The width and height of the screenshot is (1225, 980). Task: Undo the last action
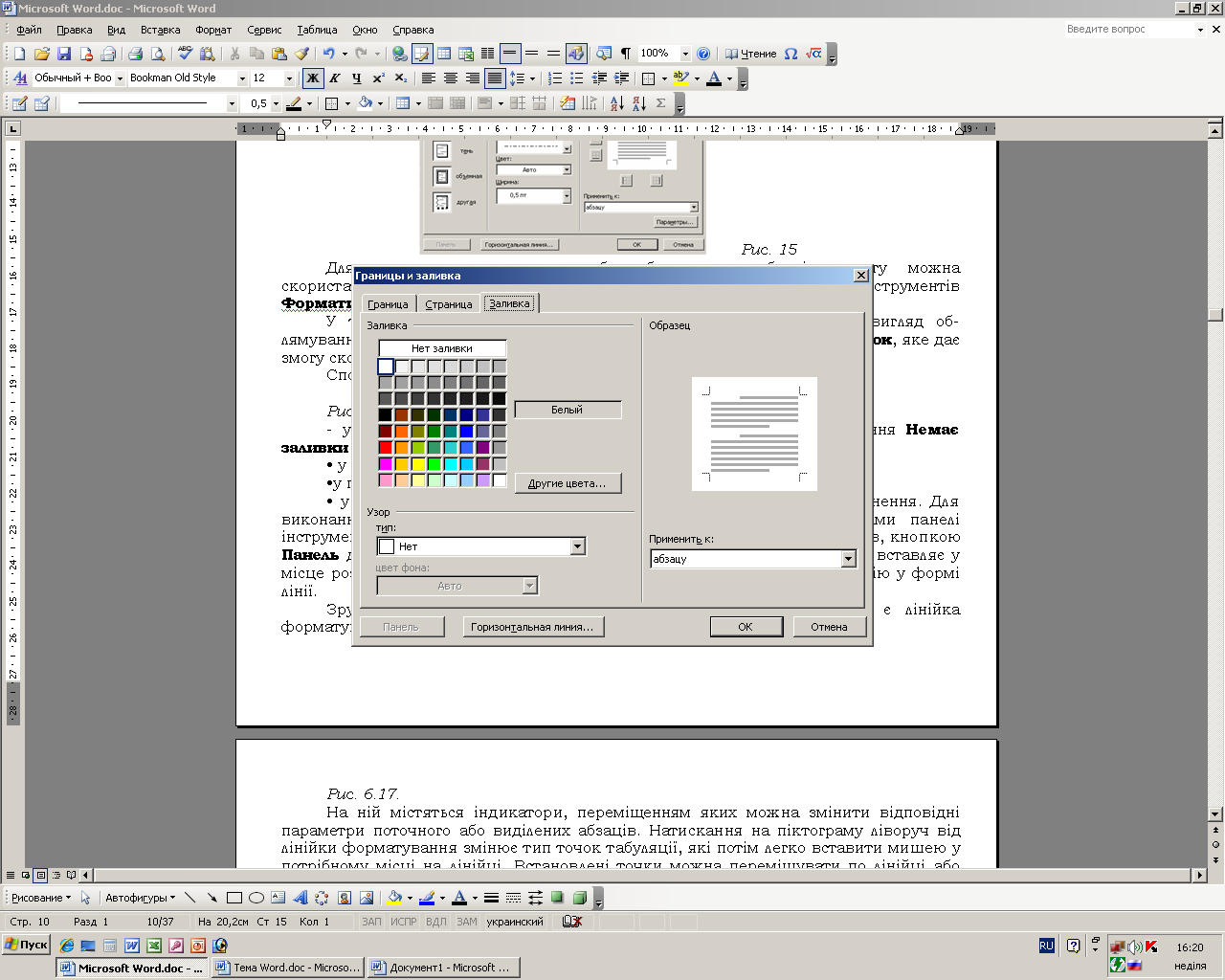pos(328,54)
